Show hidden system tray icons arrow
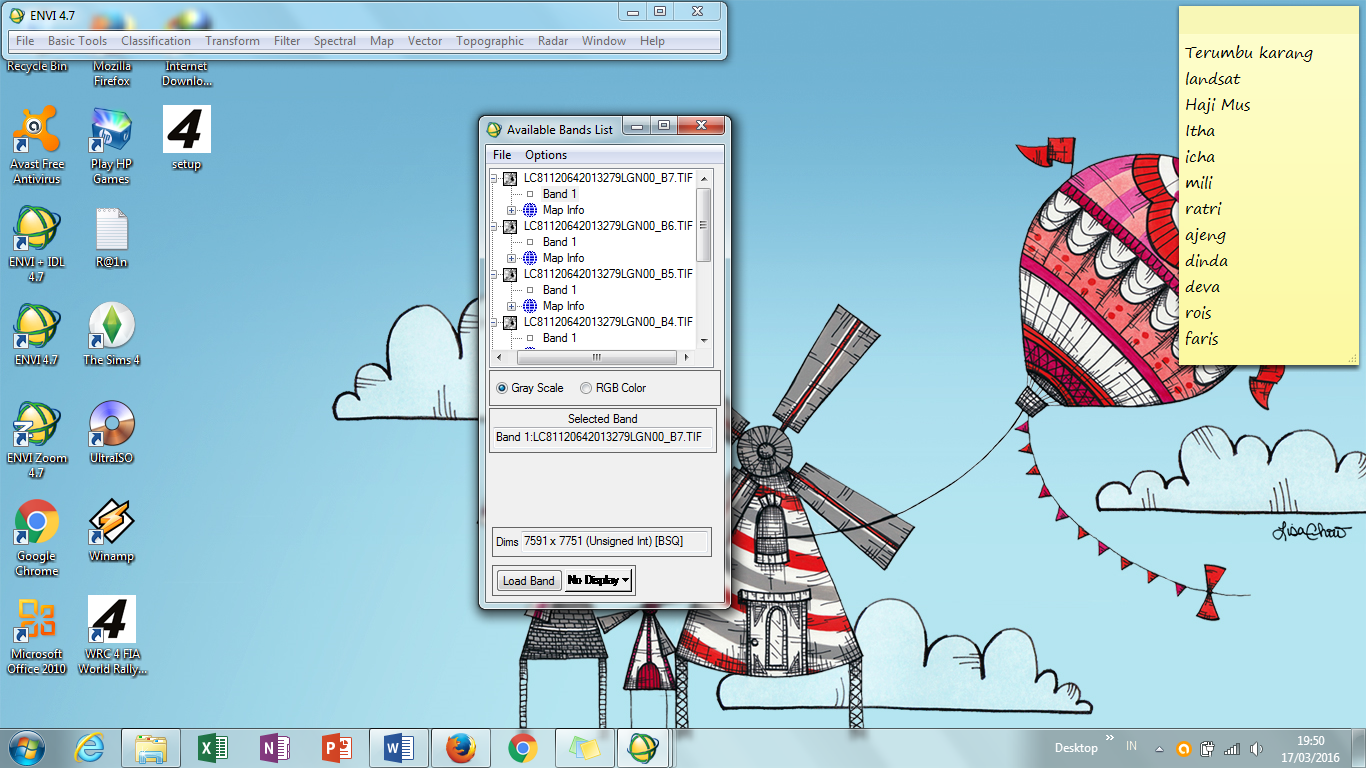Image resolution: width=1366 pixels, height=768 pixels. coord(1158,748)
